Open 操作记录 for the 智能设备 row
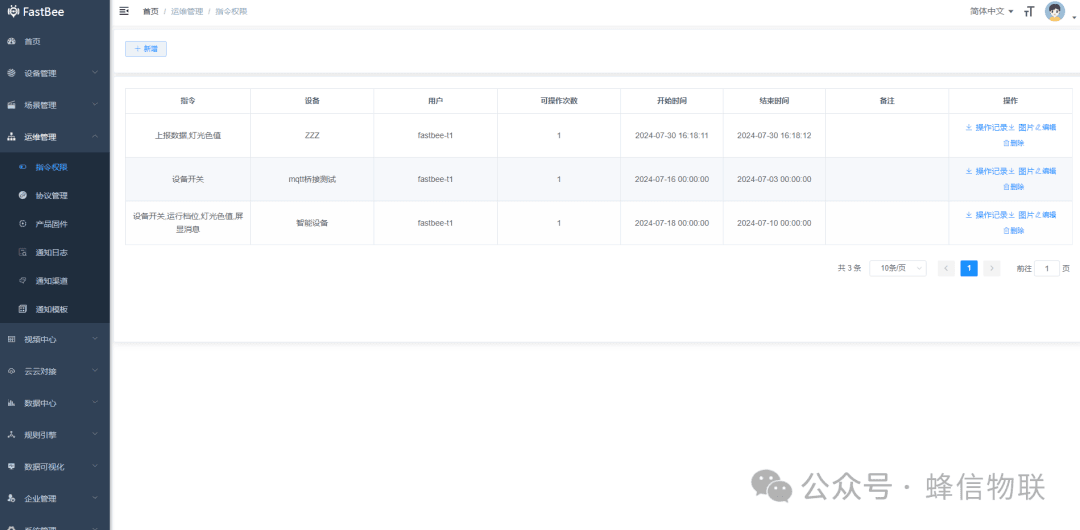Viewport: 1080px width, 530px height. click(x=987, y=215)
